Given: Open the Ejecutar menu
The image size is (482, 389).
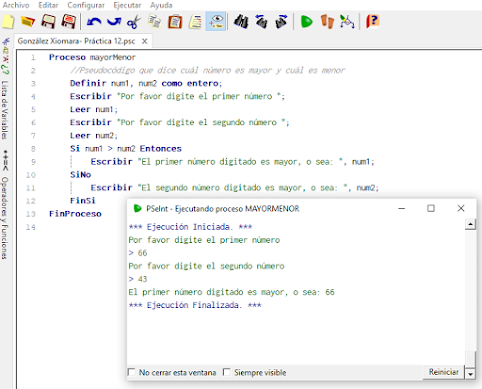Looking at the screenshot, I should [127, 5].
